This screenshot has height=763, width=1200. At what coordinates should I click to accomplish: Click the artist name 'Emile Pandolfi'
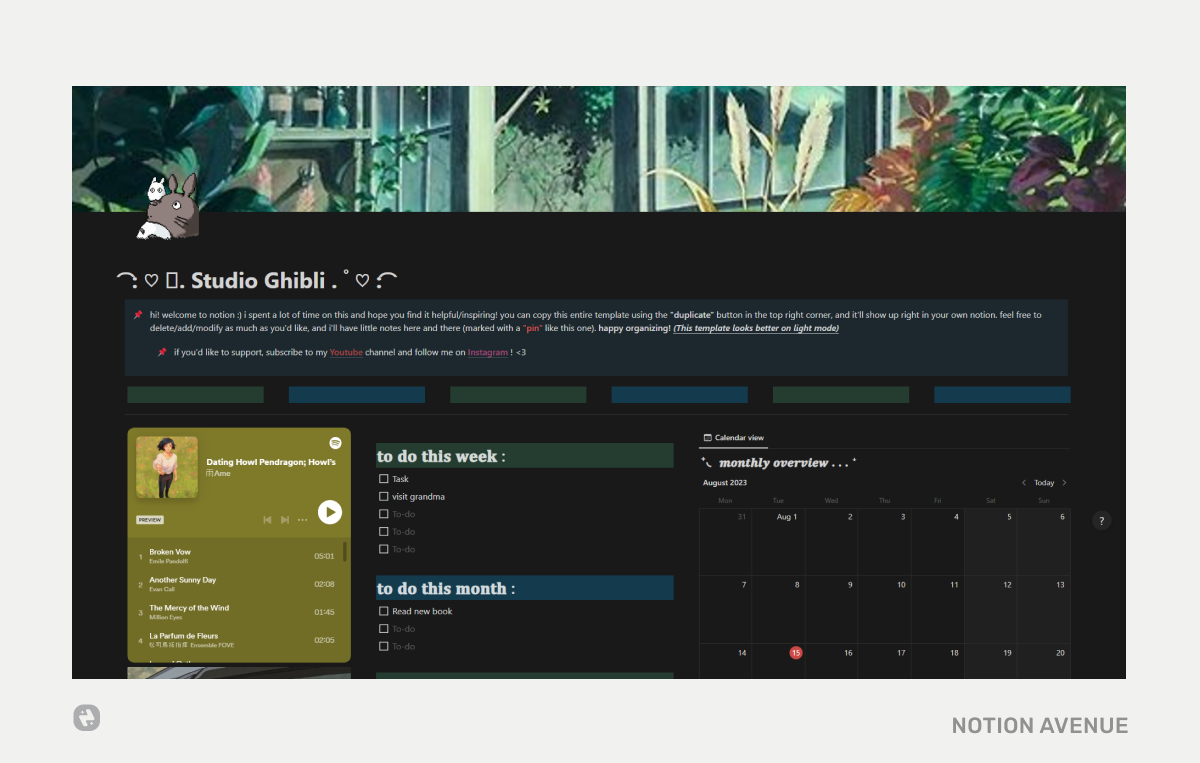(x=168, y=562)
